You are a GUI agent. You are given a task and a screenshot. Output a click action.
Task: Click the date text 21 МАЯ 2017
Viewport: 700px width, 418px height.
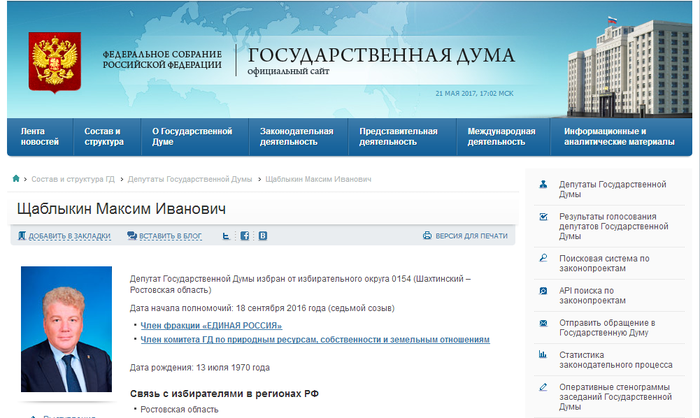[474, 93]
